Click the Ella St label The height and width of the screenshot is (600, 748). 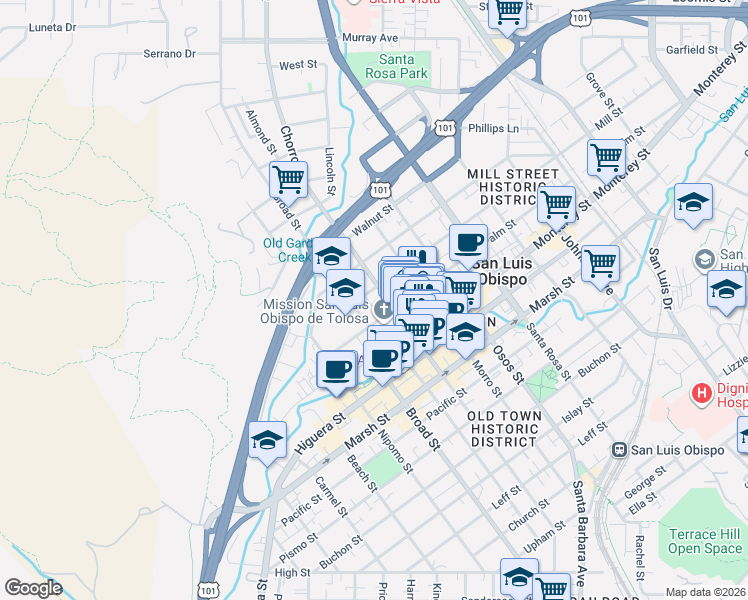coord(643,503)
